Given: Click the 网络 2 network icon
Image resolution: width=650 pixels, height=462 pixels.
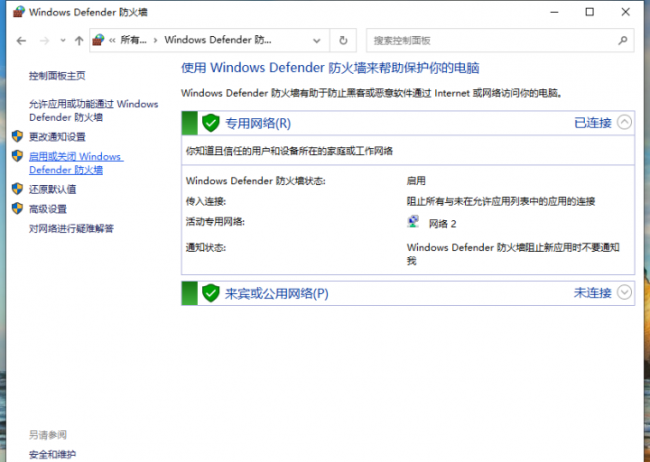Looking at the screenshot, I should click(x=413, y=222).
